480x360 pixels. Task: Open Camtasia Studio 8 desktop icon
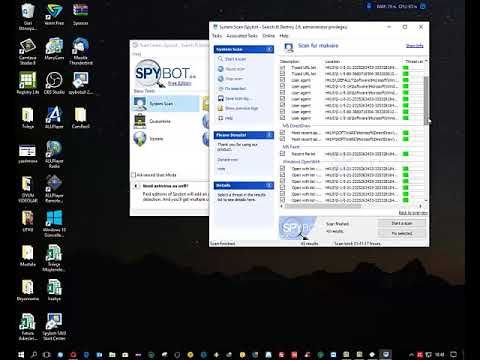(x=27, y=51)
